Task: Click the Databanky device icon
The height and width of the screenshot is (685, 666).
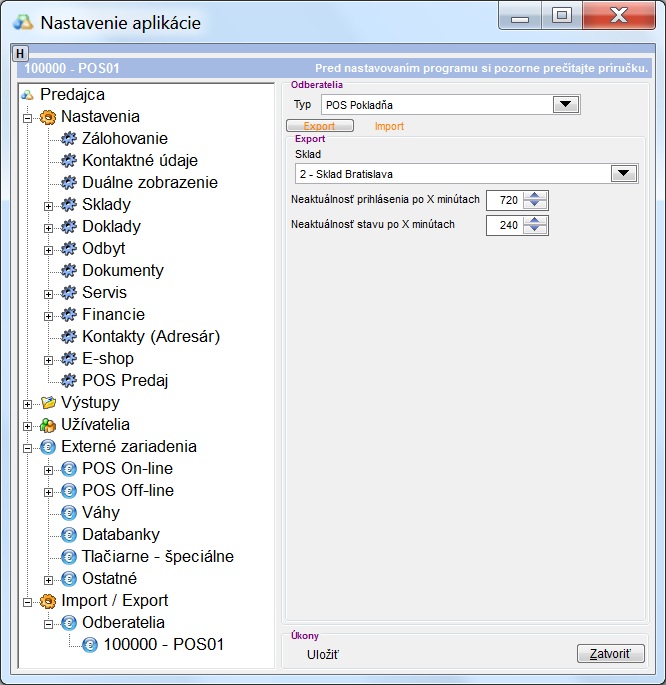Action: pos(69,535)
